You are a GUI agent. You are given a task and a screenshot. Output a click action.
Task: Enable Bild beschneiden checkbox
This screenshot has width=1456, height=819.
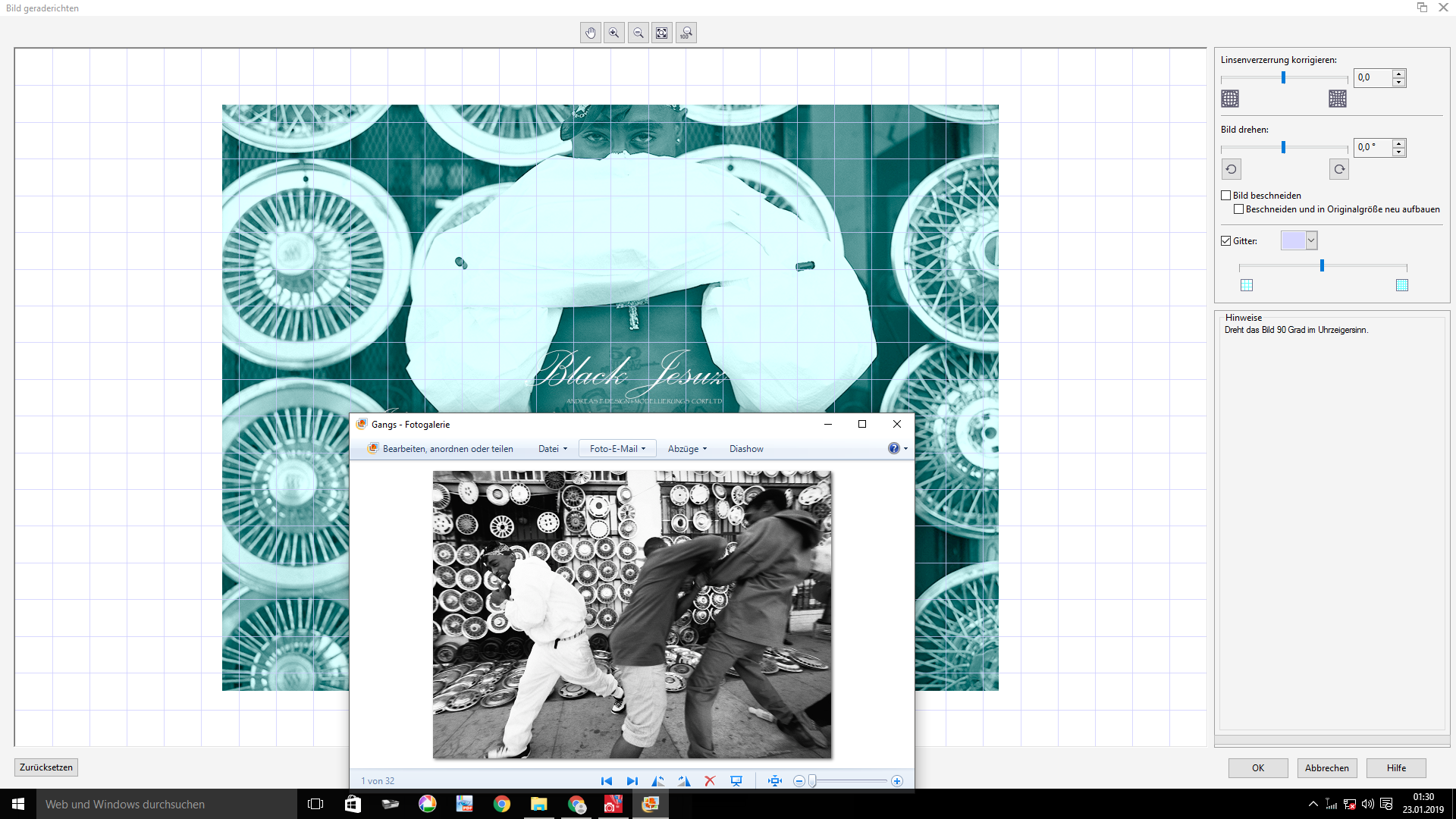(x=1226, y=196)
